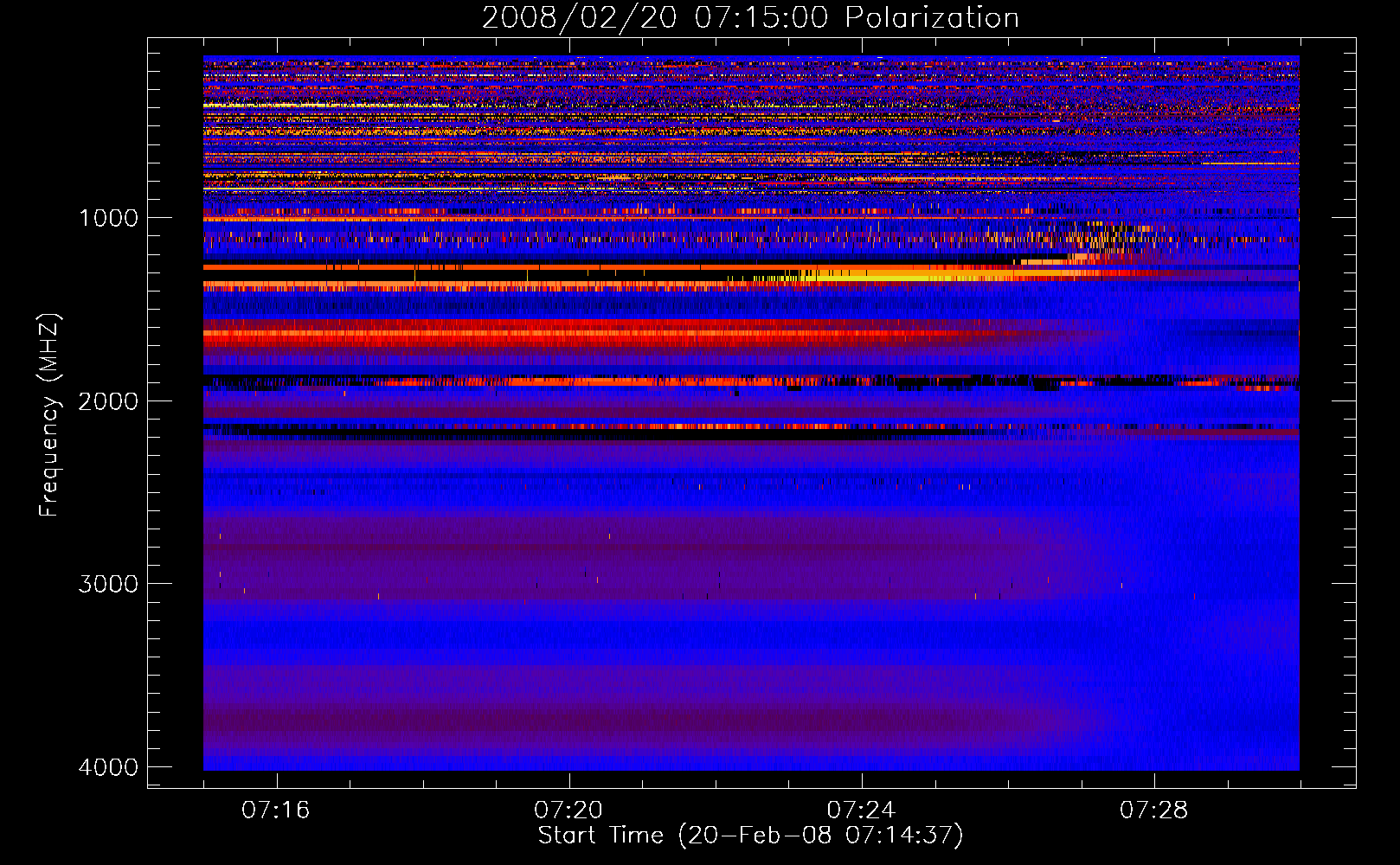The image size is (1400, 865).
Task: Click the 07:20 time tick label
Action: click(568, 811)
